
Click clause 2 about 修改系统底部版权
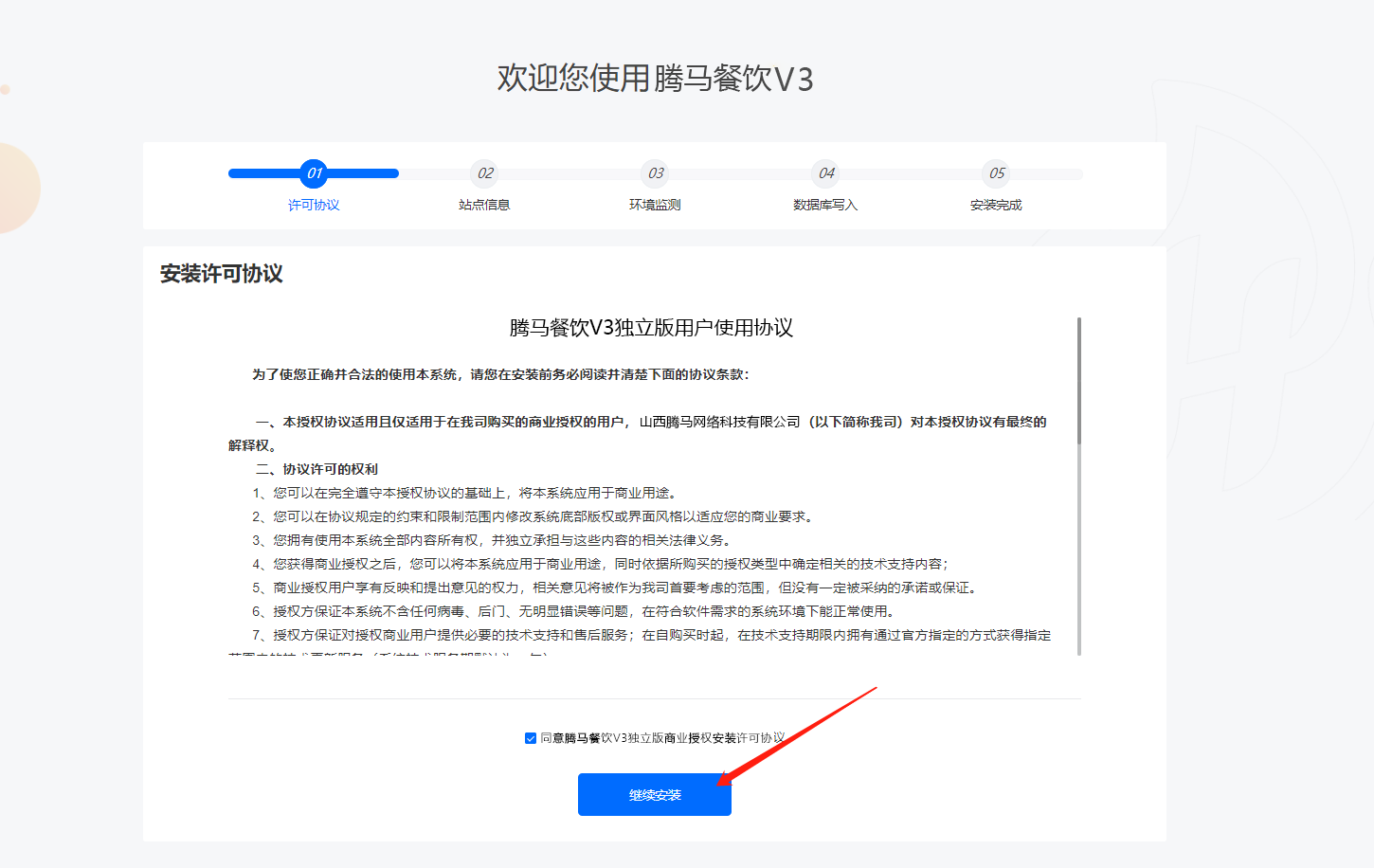pyautogui.click(x=533, y=516)
